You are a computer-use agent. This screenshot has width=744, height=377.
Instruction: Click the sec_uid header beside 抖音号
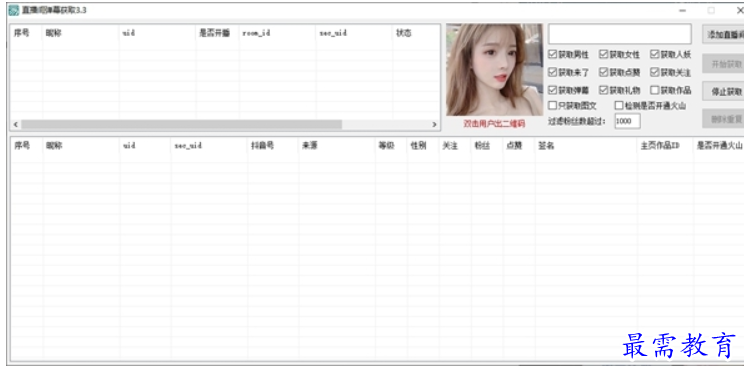click(209, 146)
